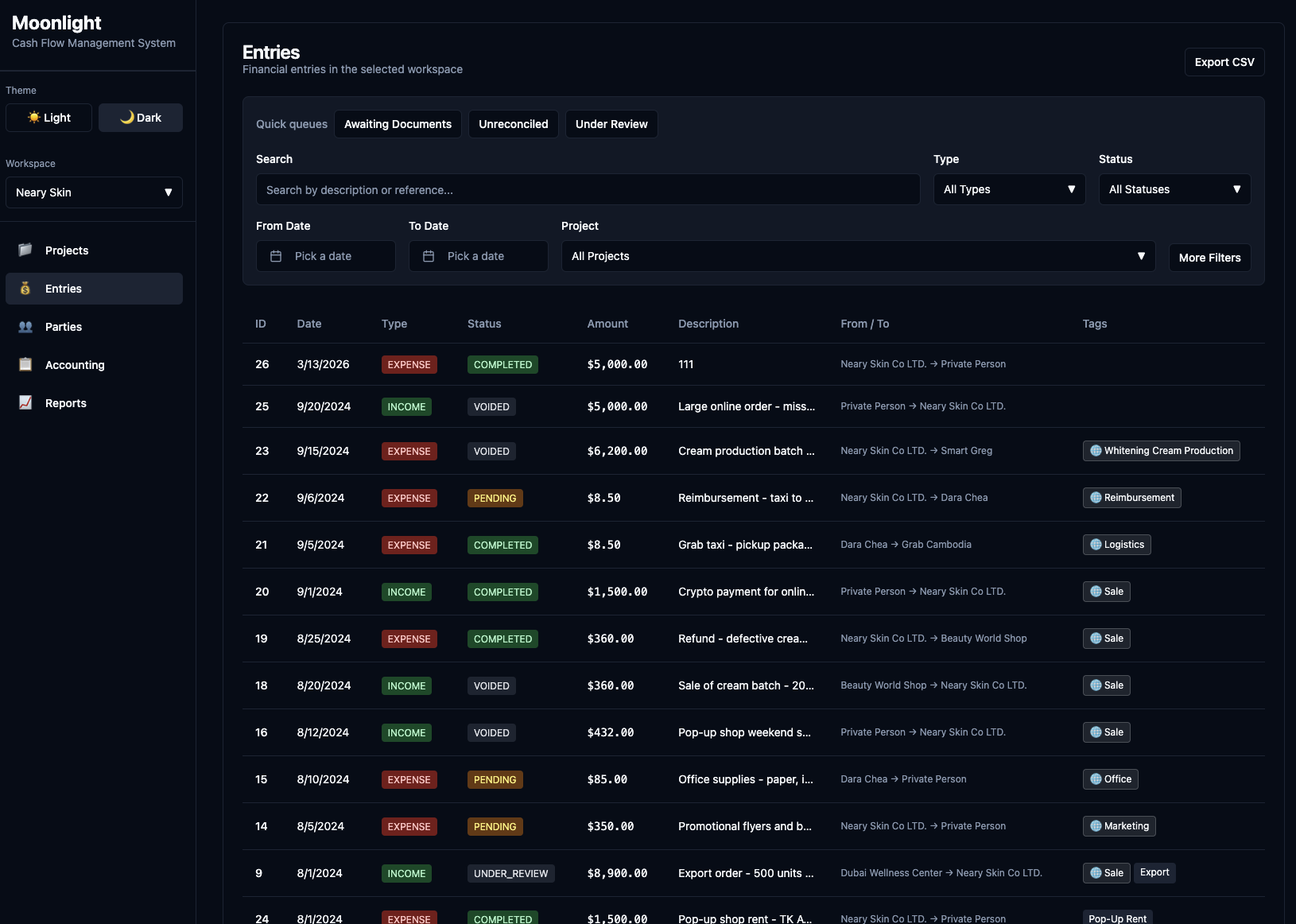Click Export tag on entry 9
1296x924 pixels.
1154,872
